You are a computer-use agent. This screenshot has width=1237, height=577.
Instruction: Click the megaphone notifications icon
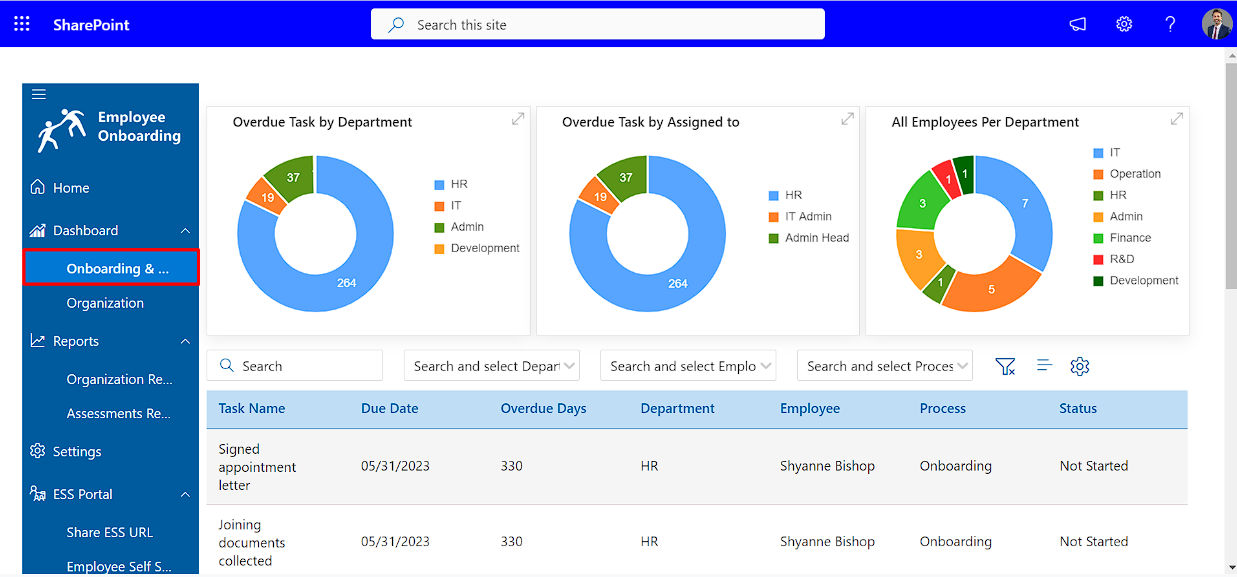[x=1077, y=25]
